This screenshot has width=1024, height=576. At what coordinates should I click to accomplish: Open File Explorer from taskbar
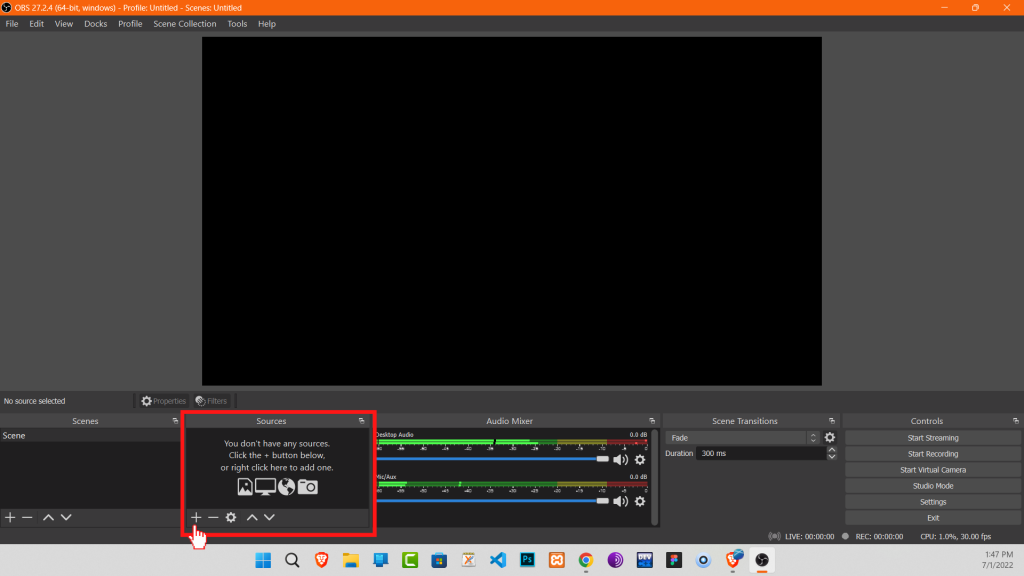pos(351,560)
